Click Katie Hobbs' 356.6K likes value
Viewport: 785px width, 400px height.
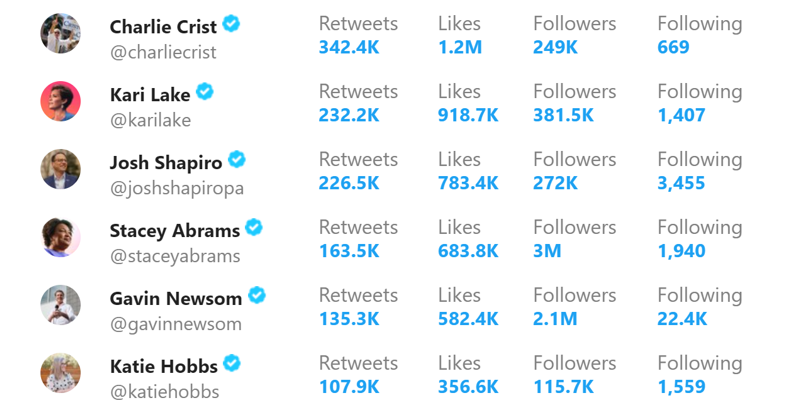click(468, 387)
